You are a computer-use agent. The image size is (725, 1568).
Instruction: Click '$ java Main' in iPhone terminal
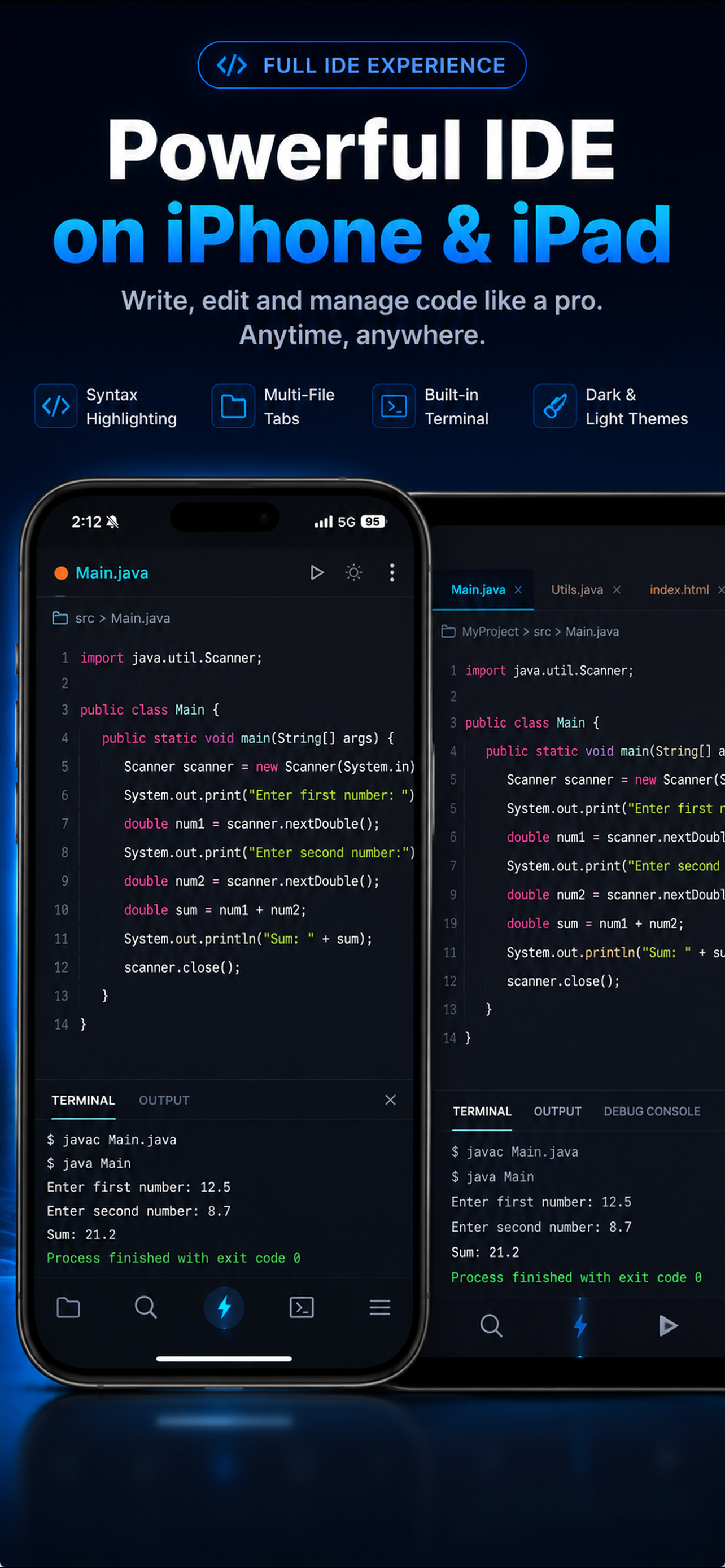(x=89, y=1163)
